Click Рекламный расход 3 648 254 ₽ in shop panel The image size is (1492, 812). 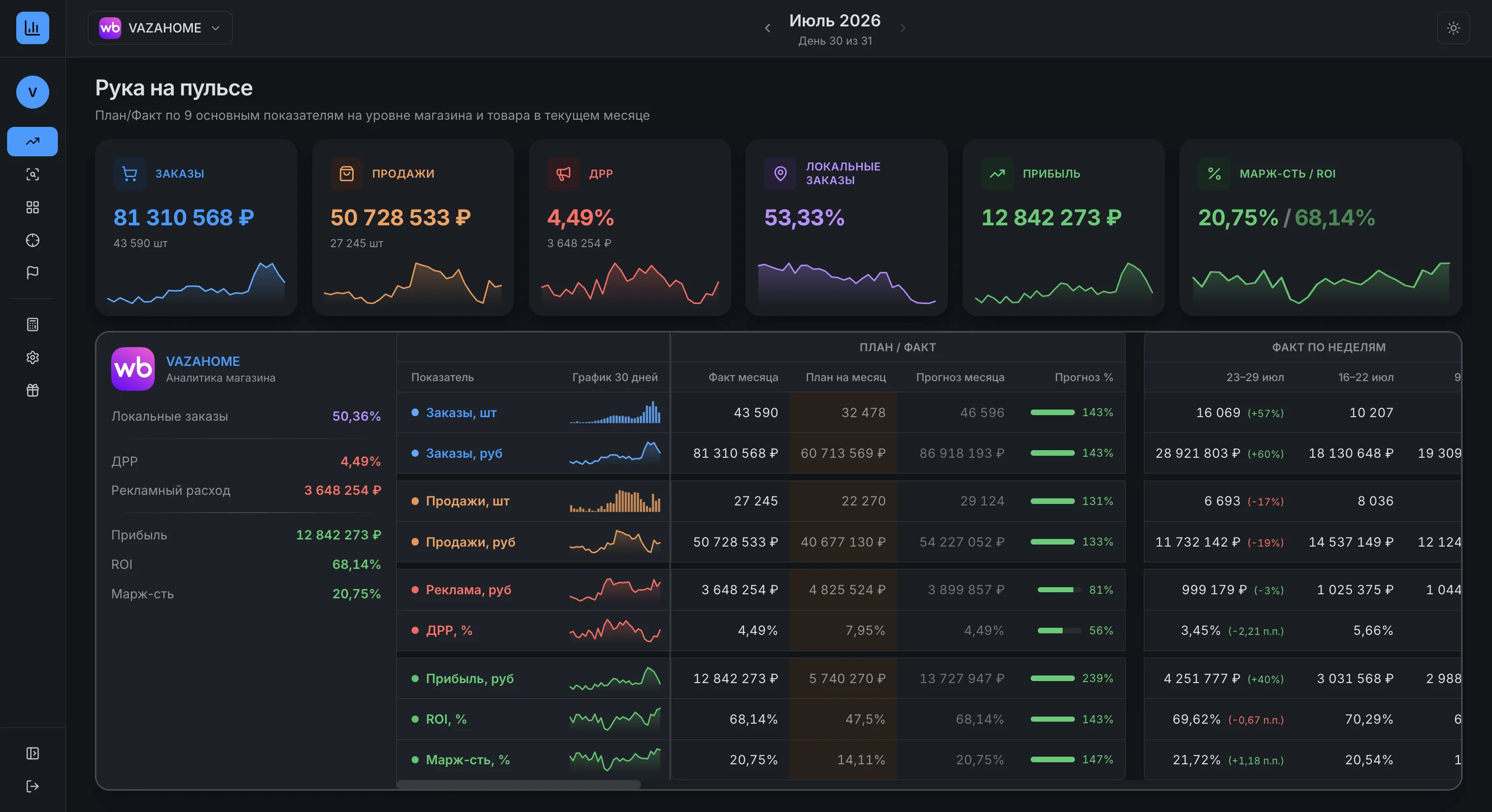coord(343,490)
